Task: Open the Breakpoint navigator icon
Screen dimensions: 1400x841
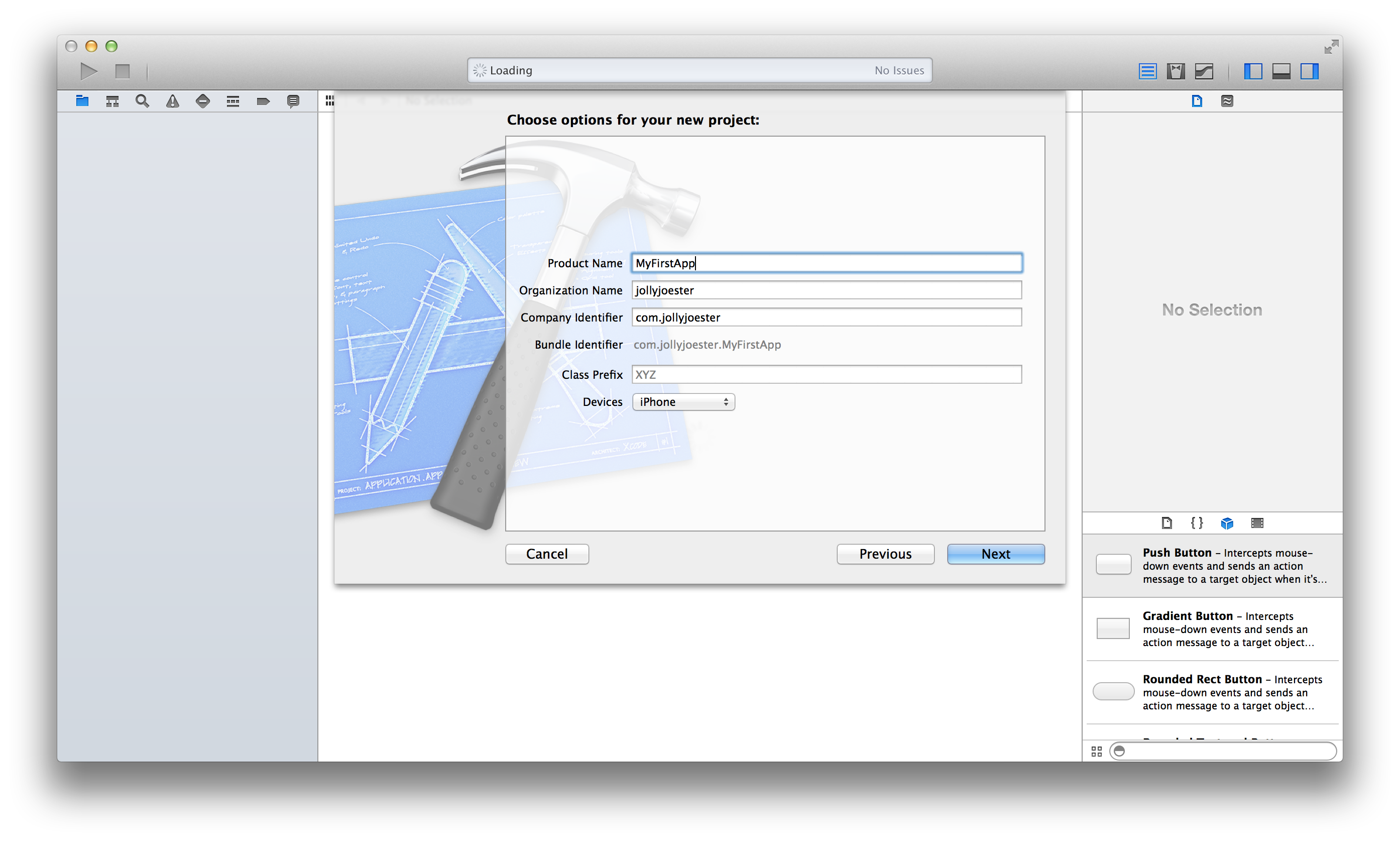Action: [x=263, y=101]
